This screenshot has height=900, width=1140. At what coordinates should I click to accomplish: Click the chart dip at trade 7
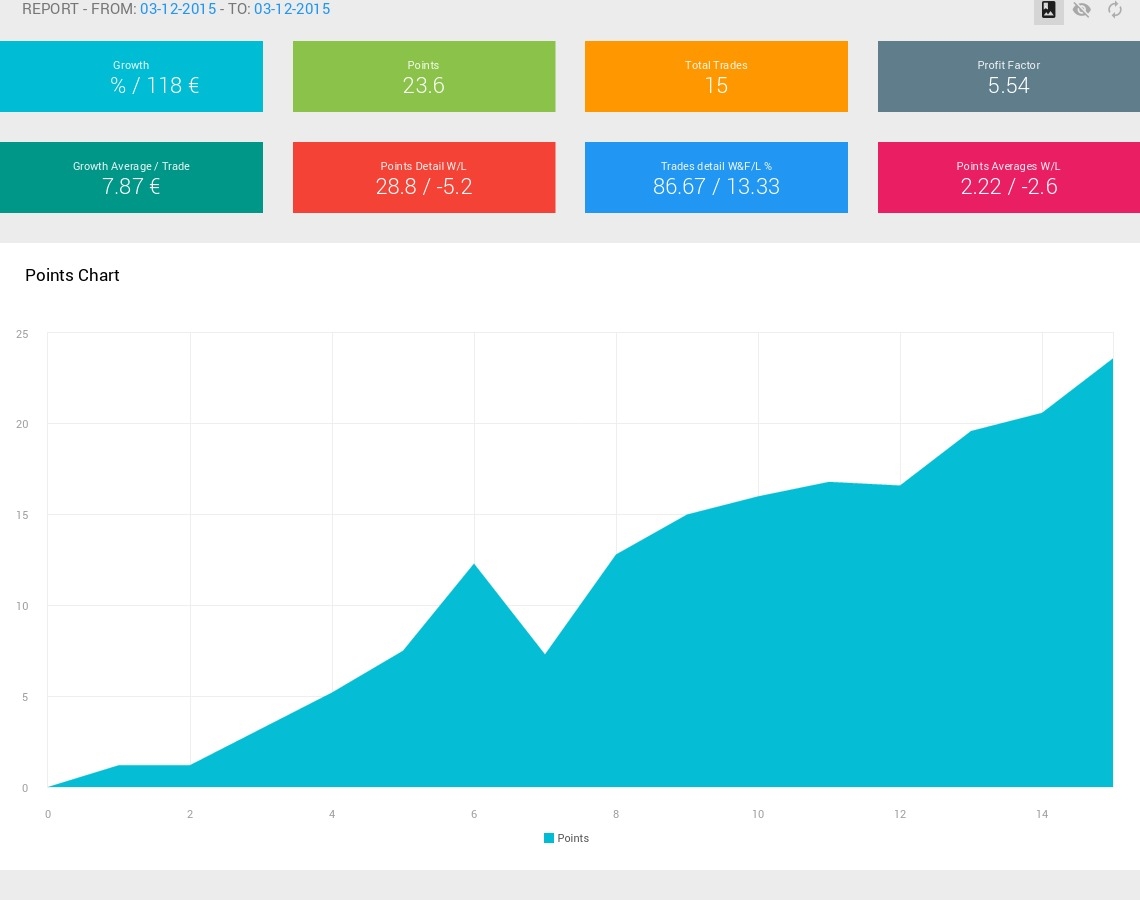click(545, 653)
